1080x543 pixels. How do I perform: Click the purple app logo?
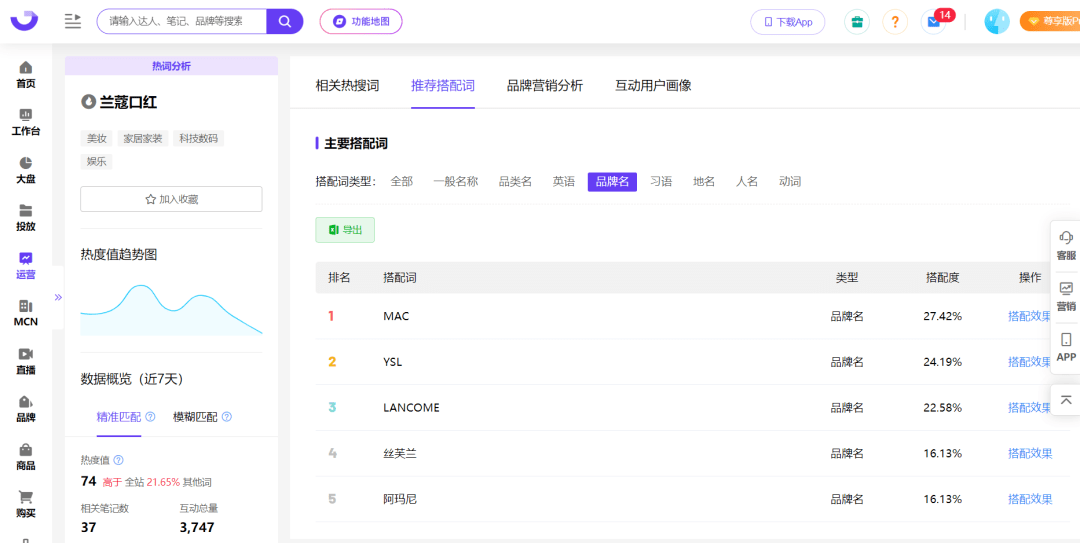point(25,21)
